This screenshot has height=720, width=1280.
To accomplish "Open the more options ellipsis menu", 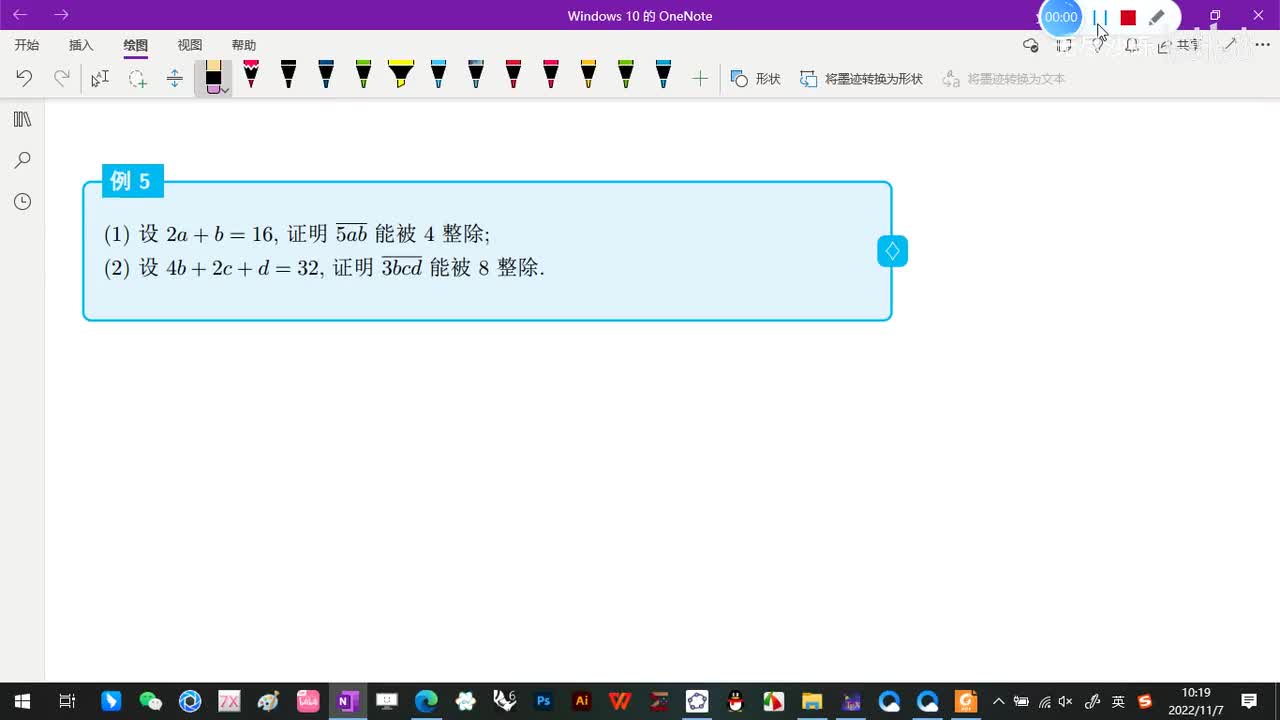I will [x=1262, y=45].
